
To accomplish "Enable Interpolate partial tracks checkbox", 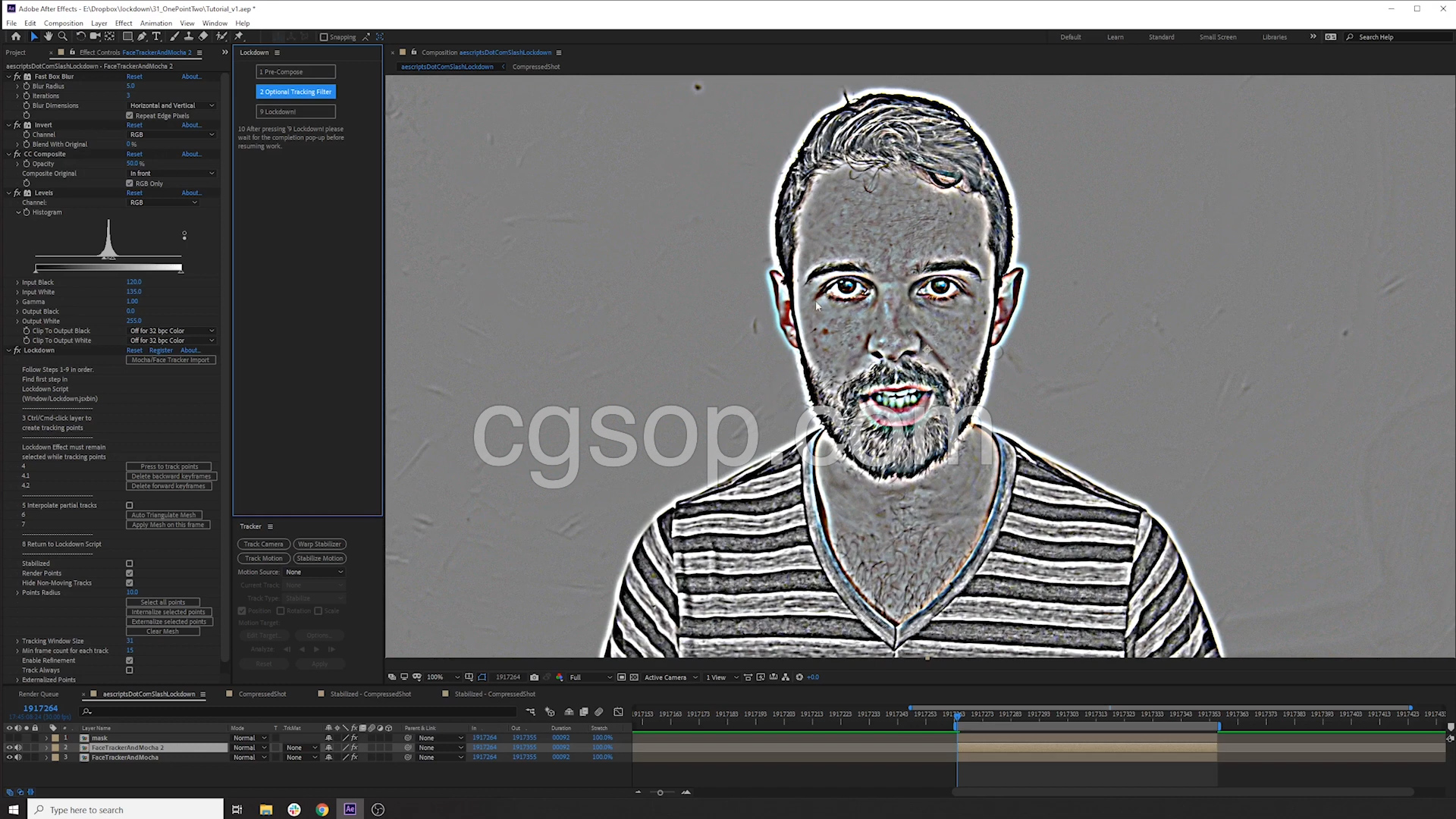I will (130, 505).
